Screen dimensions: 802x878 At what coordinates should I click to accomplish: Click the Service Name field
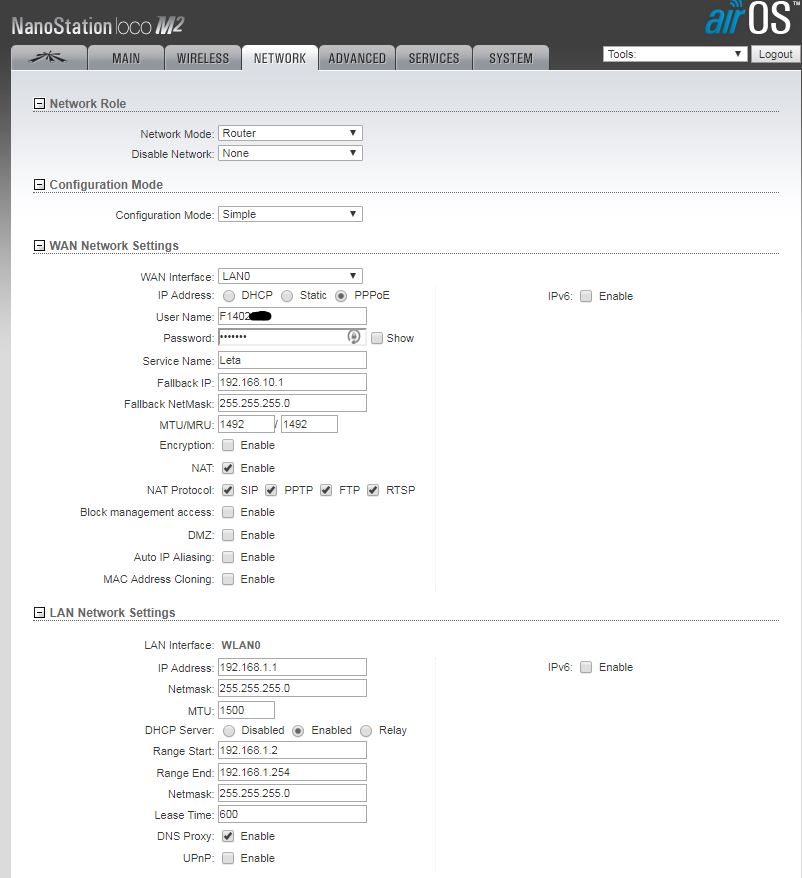pyautogui.click(x=292, y=361)
